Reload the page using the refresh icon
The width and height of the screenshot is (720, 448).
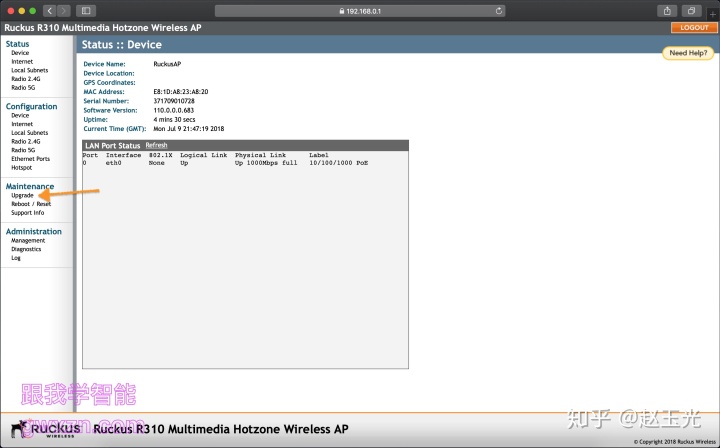[499, 11]
